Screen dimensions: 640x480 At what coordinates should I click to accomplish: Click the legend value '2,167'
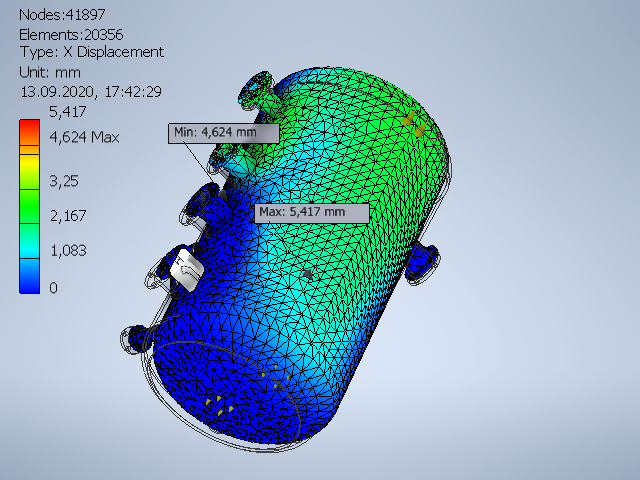coord(68,216)
